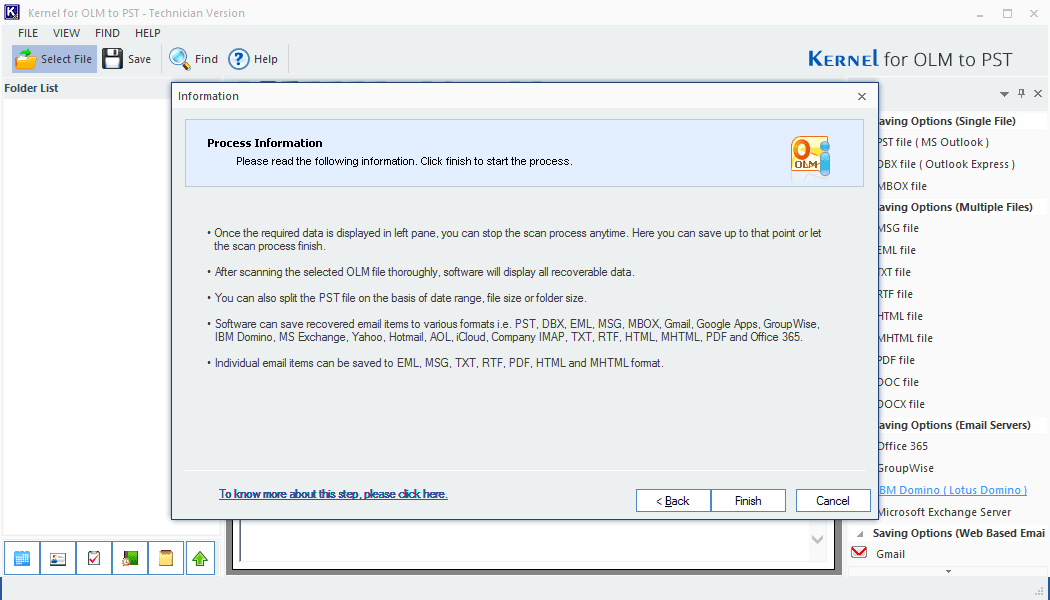Select GroupWise saving option
Image resolution: width=1050 pixels, height=600 pixels.
pyautogui.click(x=906, y=468)
